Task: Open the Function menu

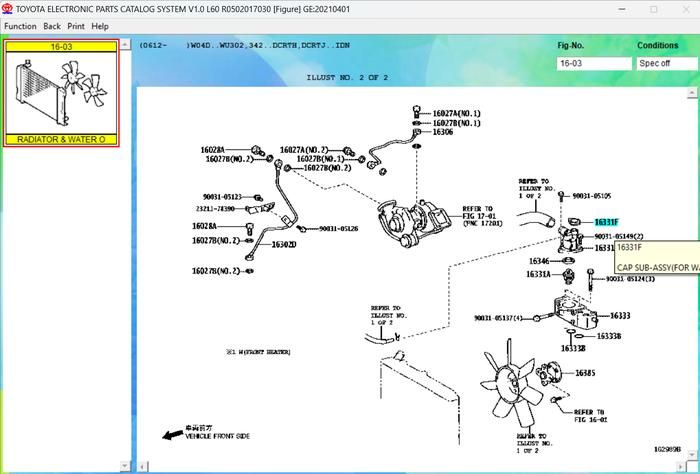Action: tap(20, 26)
